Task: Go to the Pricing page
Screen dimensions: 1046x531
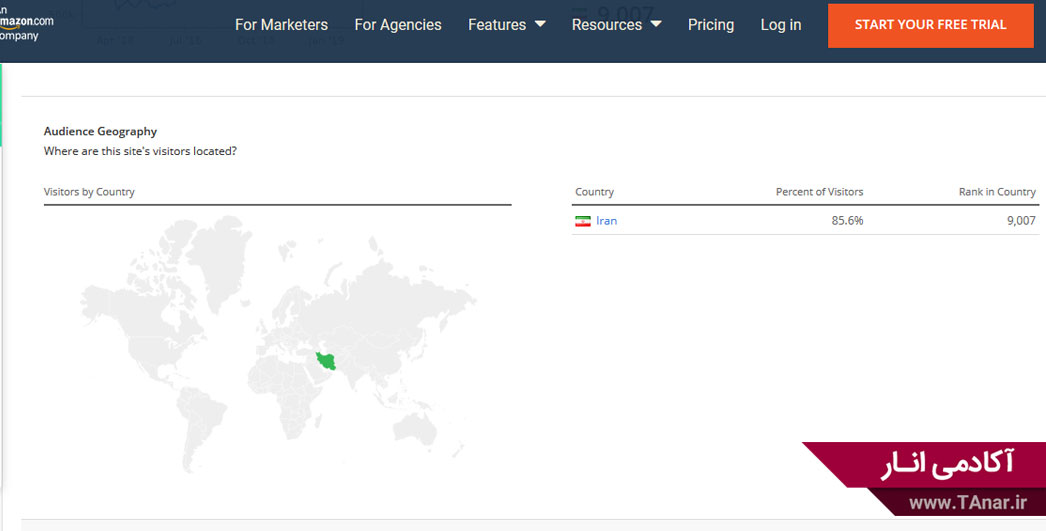Action: pyautogui.click(x=711, y=25)
